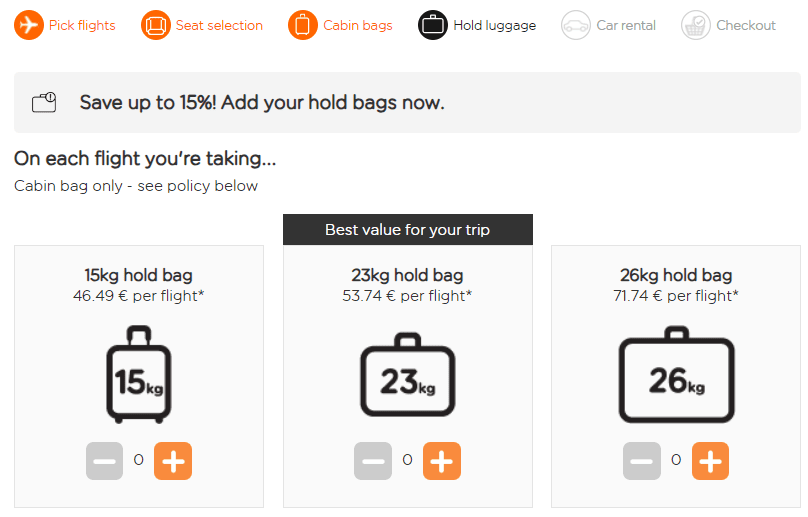The width and height of the screenshot is (808, 517).
Task: Go to Seat selection step
Action: click(219, 25)
